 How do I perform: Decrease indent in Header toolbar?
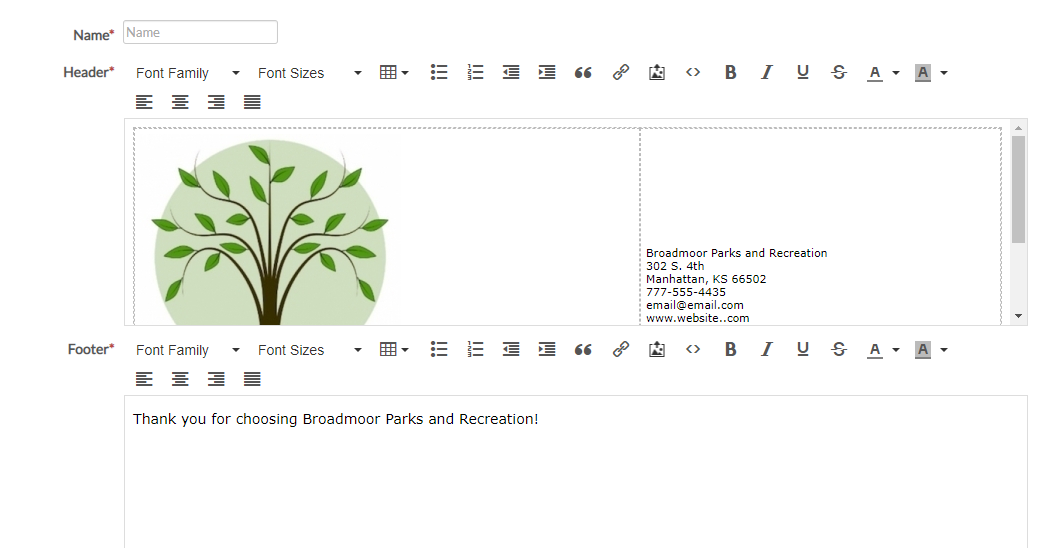pyautogui.click(x=511, y=72)
